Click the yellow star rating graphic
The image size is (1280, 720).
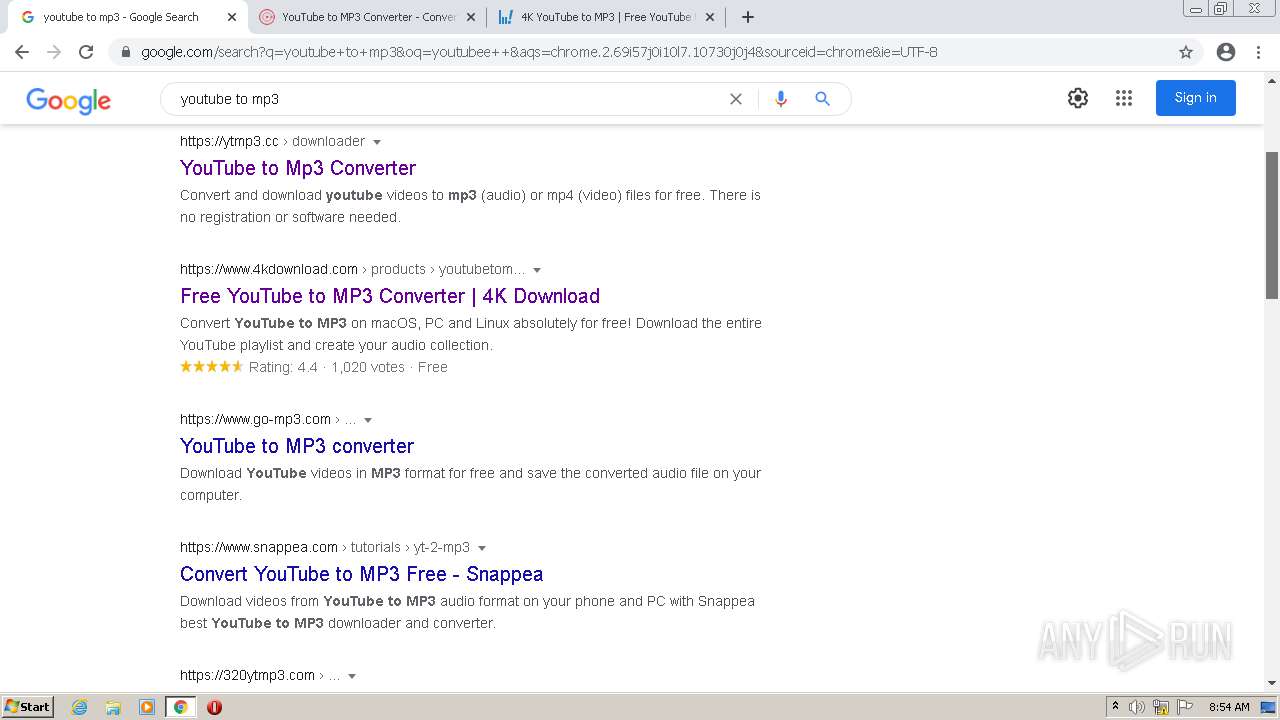211,367
